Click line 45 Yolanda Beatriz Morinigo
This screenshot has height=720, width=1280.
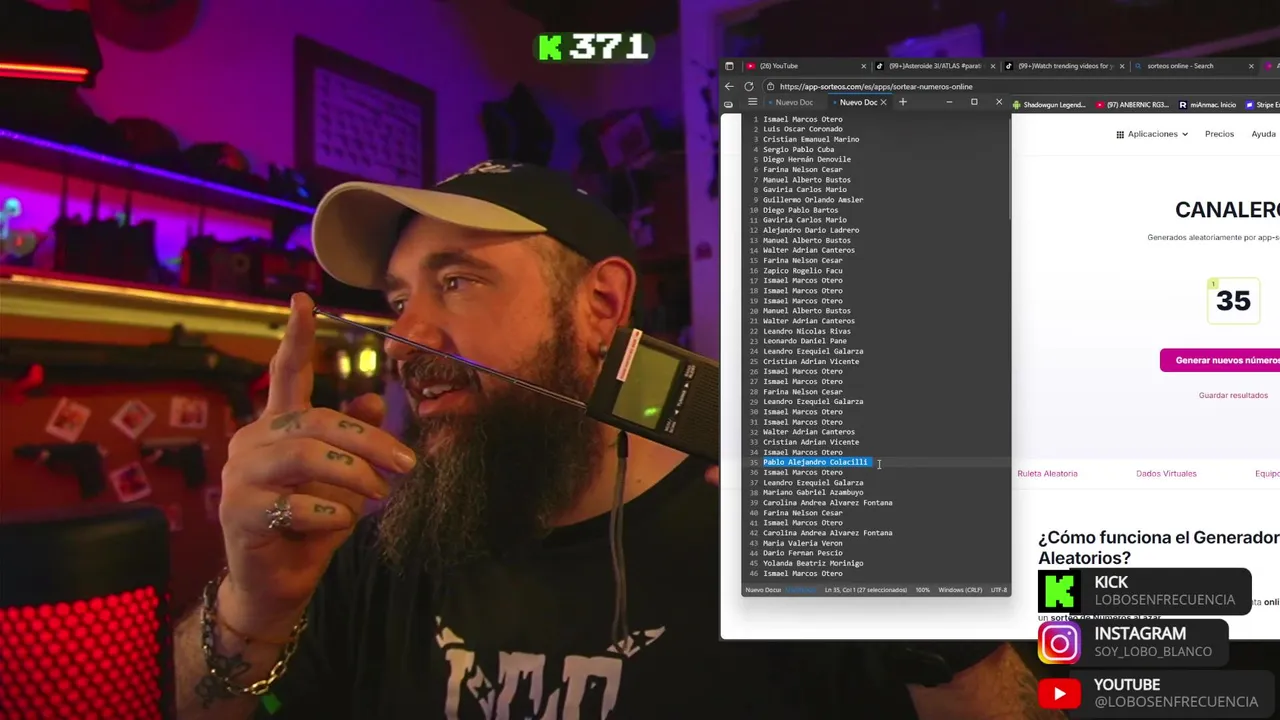pos(813,563)
